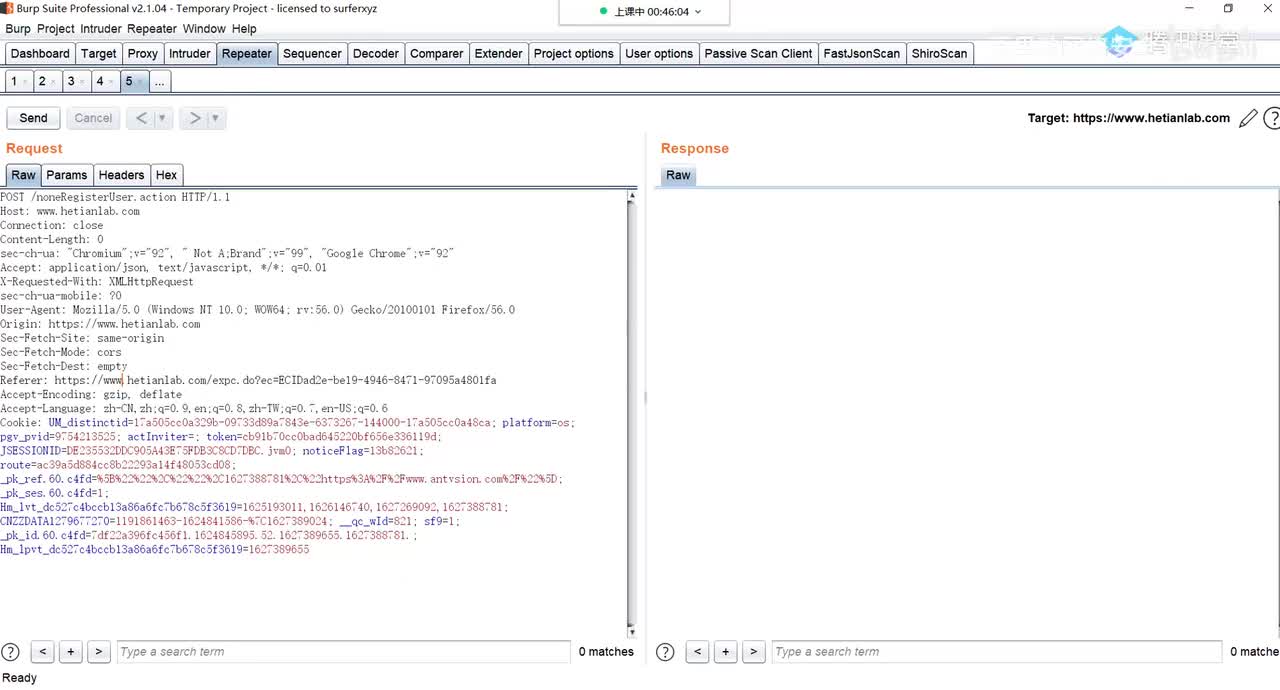Open the Repeater menu
Screen dimensions: 1280x690
click(152, 29)
